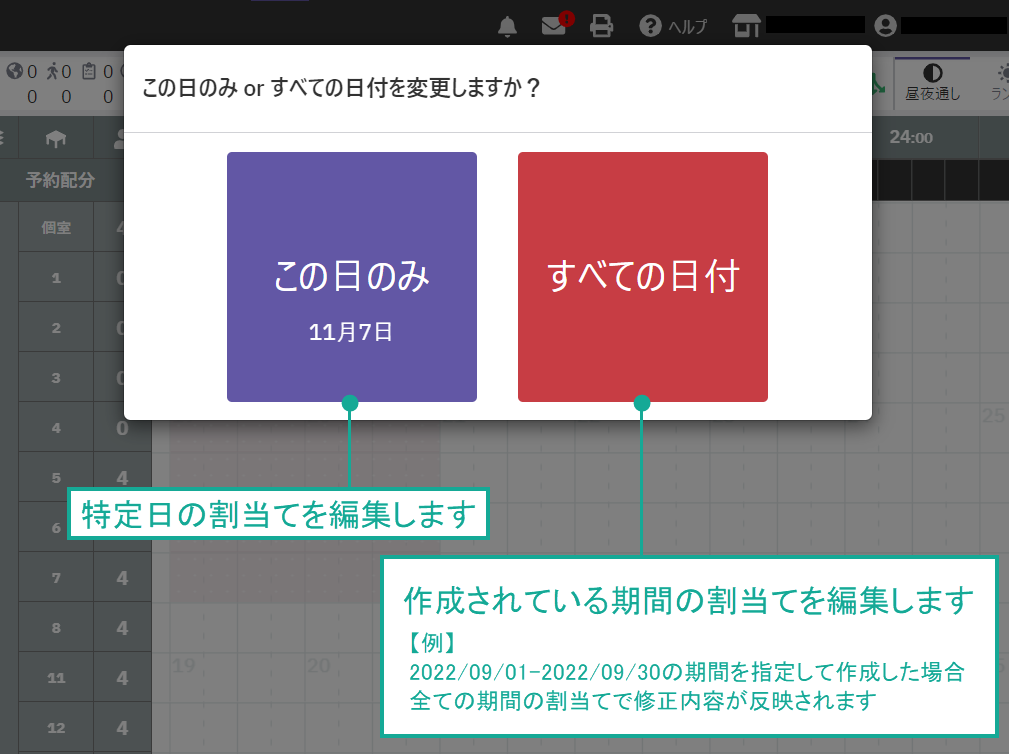The height and width of the screenshot is (754, 1009).
Task: Open notifications via the bell icon
Action: (x=507, y=26)
